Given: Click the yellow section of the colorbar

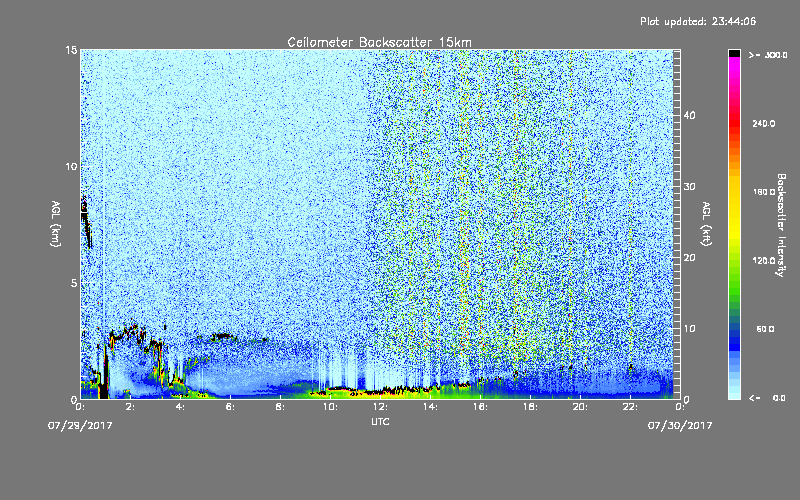Looking at the screenshot, I should [734, 207].
